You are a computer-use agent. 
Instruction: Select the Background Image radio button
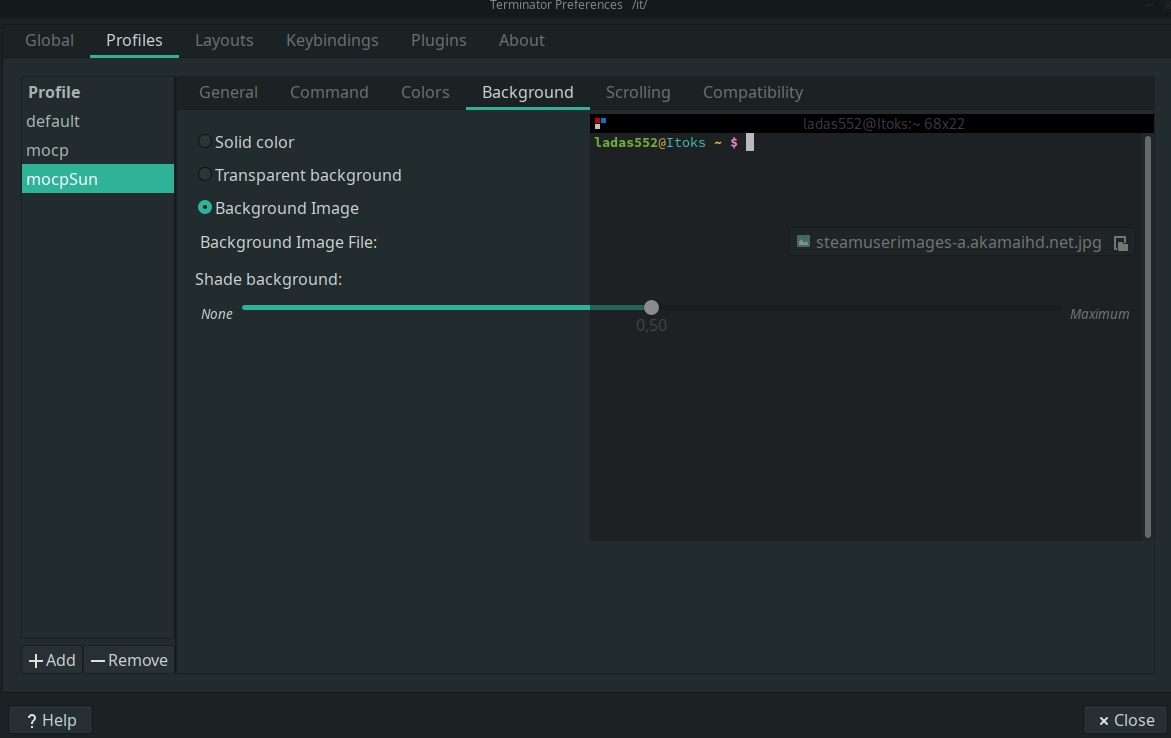click(205, 208)
